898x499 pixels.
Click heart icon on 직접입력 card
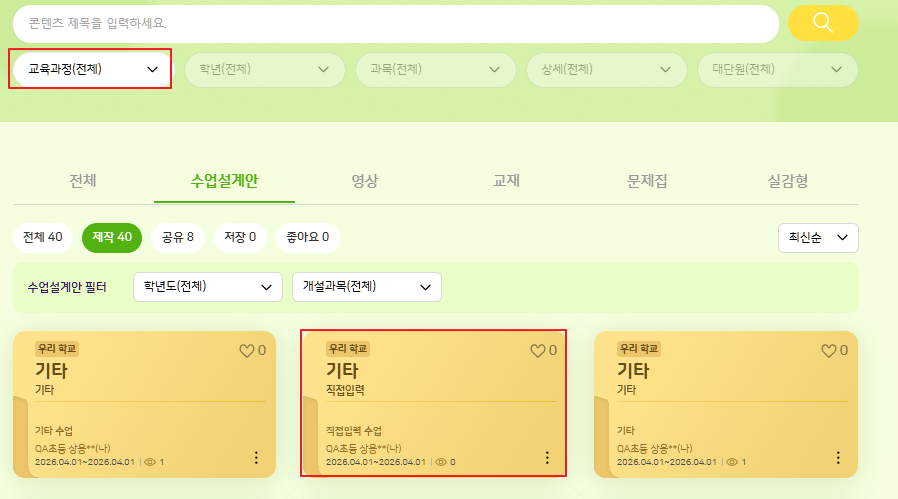(537, 351)
